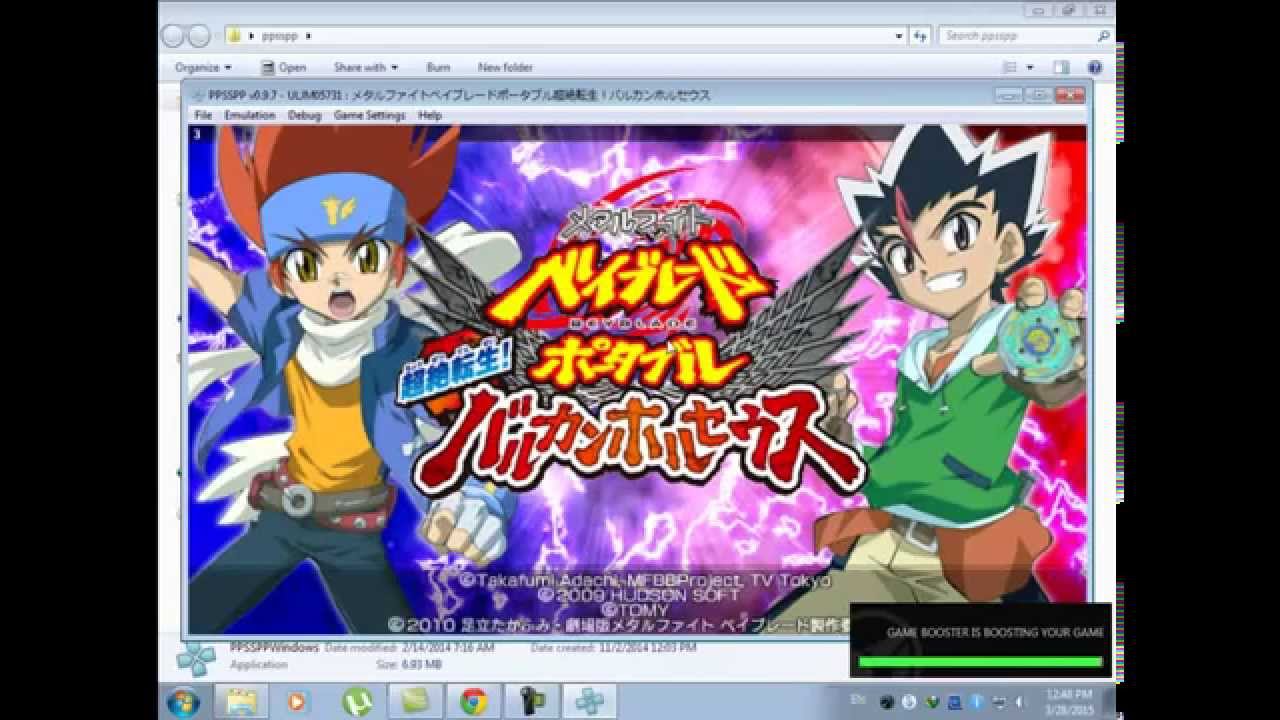Click the folder icon in address bar
Image resolution: width=1280 pixels, height=720 pixels.
234,36
